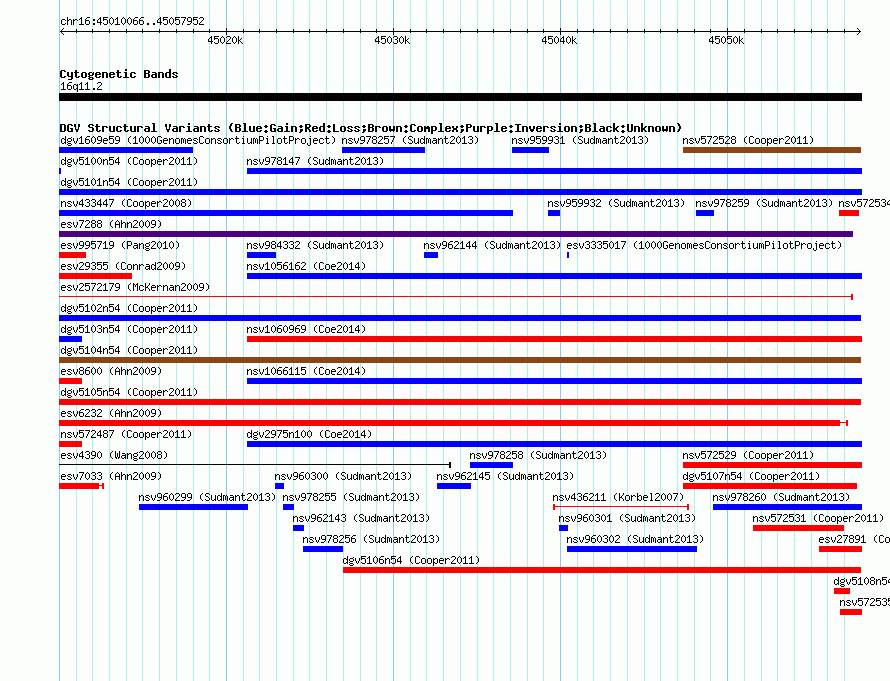890x681 pixels.
Task: Select dgv5105n54 (Cooper2011) label
Action: point(129,392)
